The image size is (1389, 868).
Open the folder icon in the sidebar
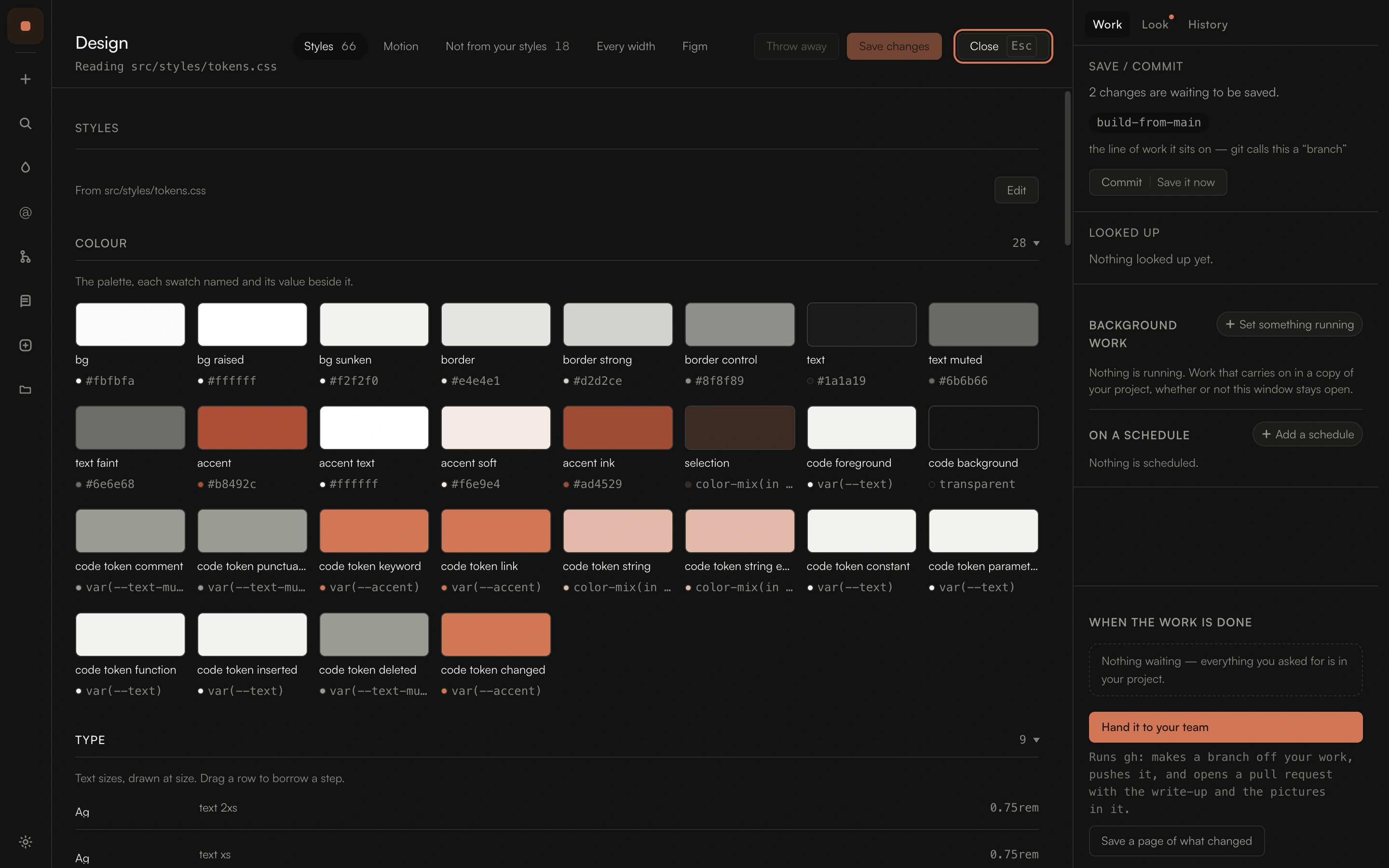coord(25,390)
